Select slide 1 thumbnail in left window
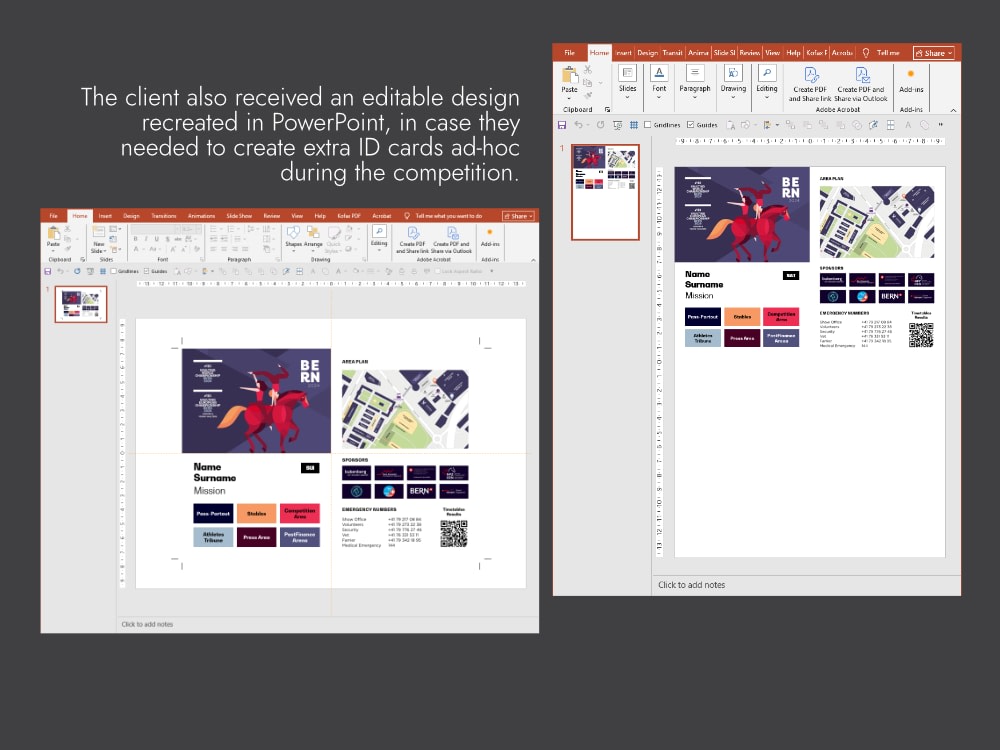Screen dimensions: 1000x750 coord(81,304)
